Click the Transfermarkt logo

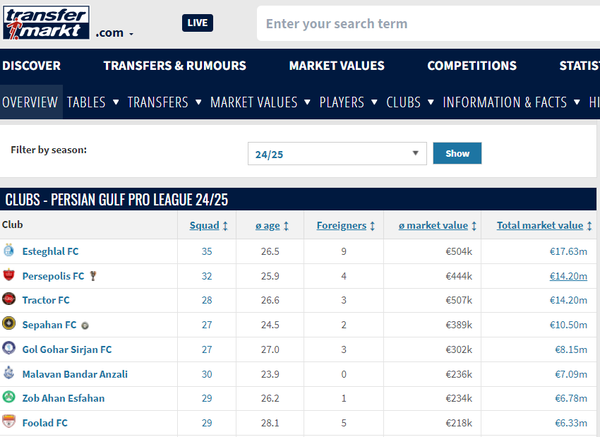(45, 22)
